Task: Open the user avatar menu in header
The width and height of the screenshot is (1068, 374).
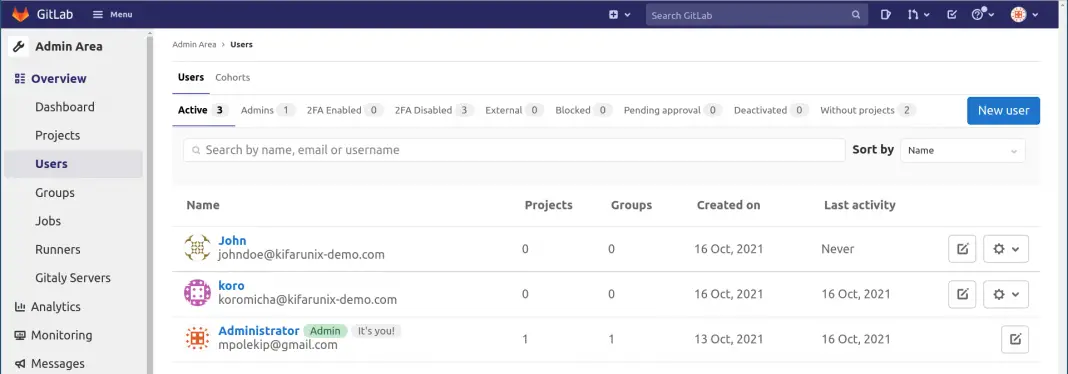Action: pos(1024,14)
